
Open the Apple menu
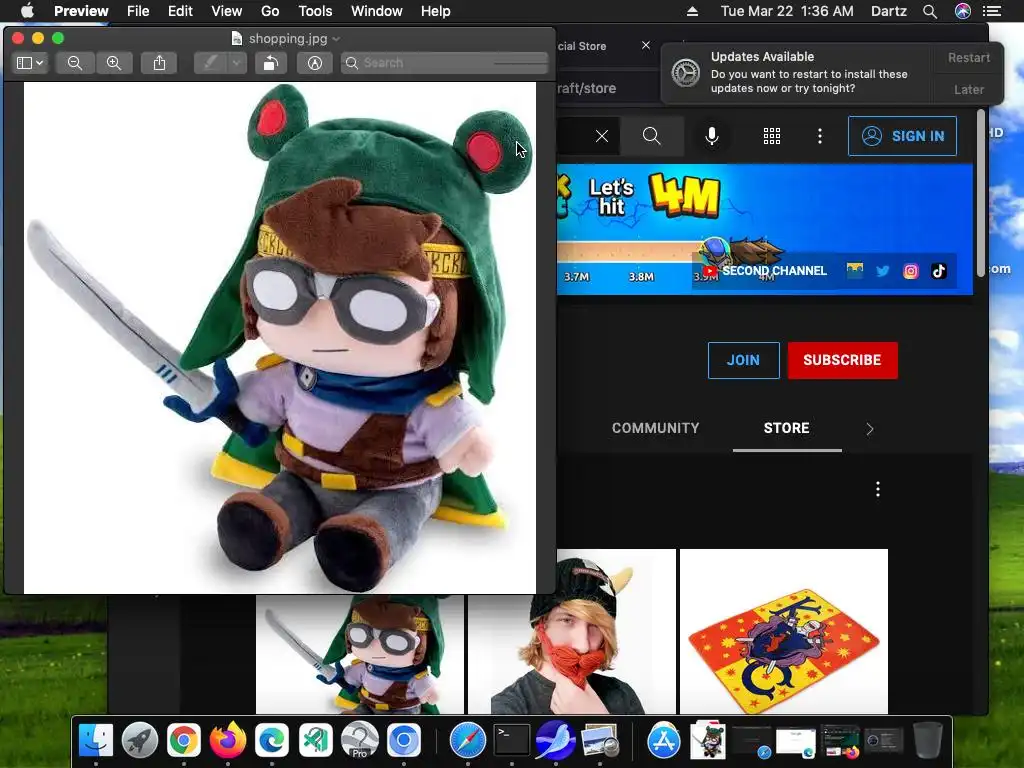click(x=27, y=11)
